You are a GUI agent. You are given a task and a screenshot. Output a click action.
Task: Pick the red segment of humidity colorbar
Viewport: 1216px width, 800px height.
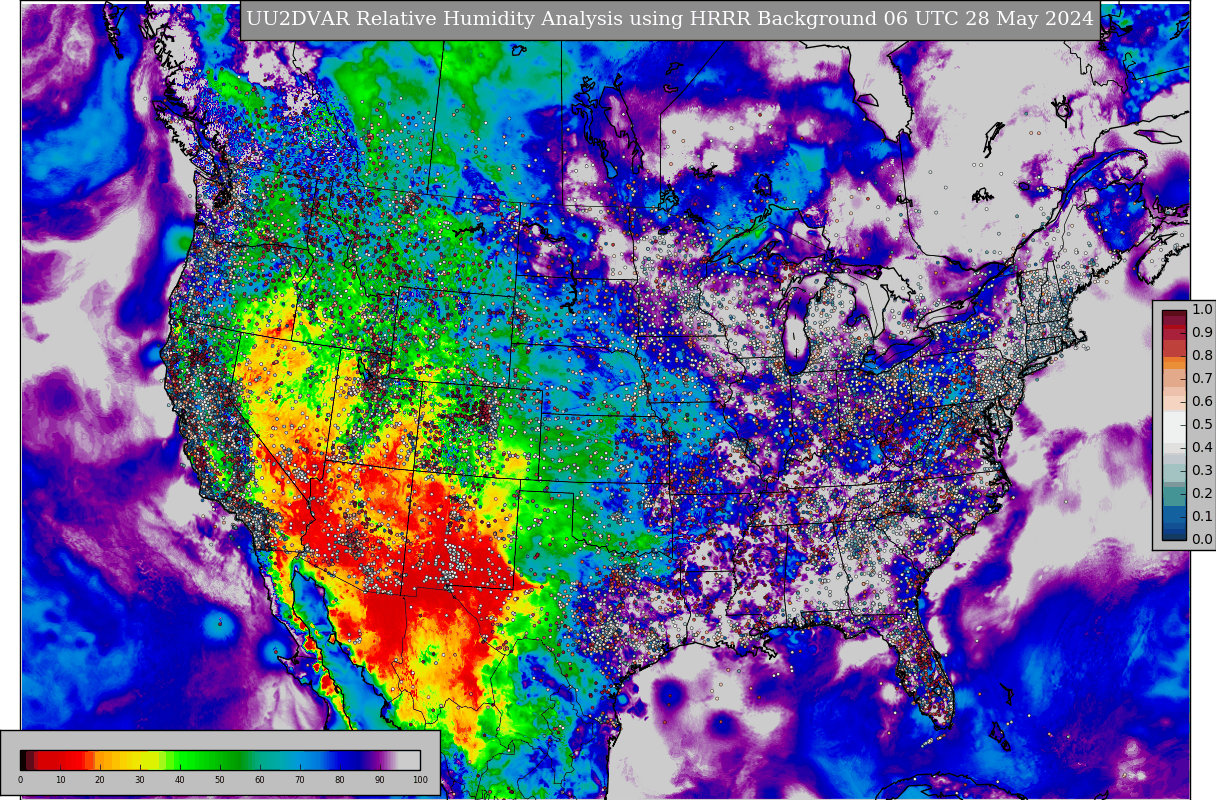point(60,760)
